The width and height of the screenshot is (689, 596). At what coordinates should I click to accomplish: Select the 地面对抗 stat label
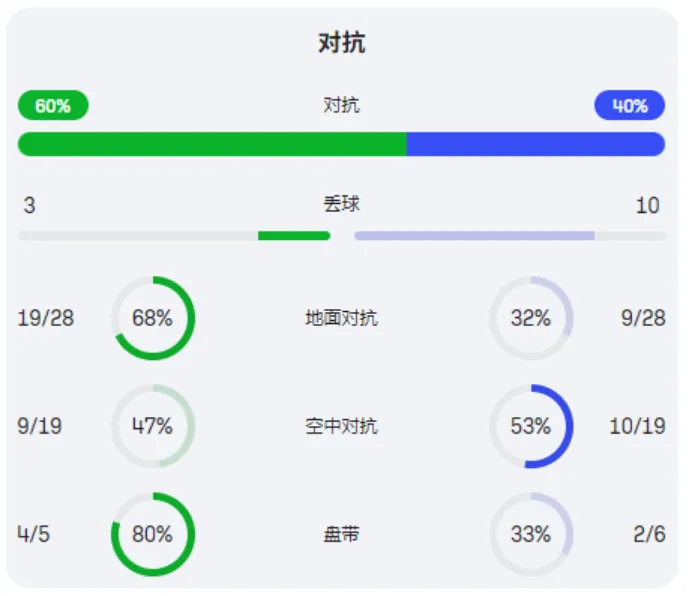pos(342,319)
